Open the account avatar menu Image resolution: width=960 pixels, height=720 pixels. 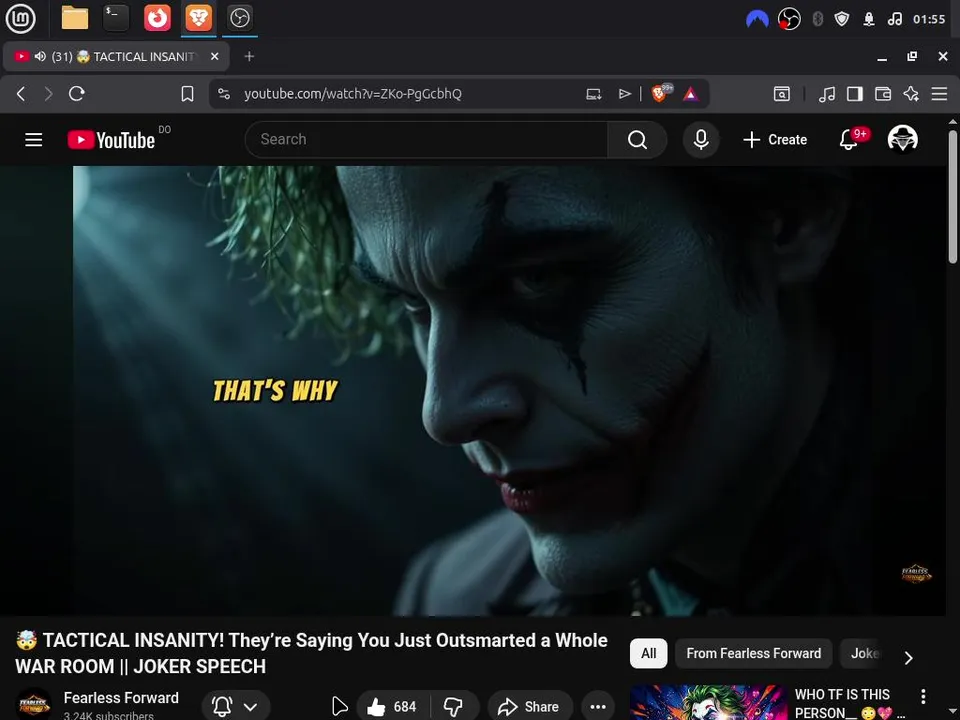point(902,139)
